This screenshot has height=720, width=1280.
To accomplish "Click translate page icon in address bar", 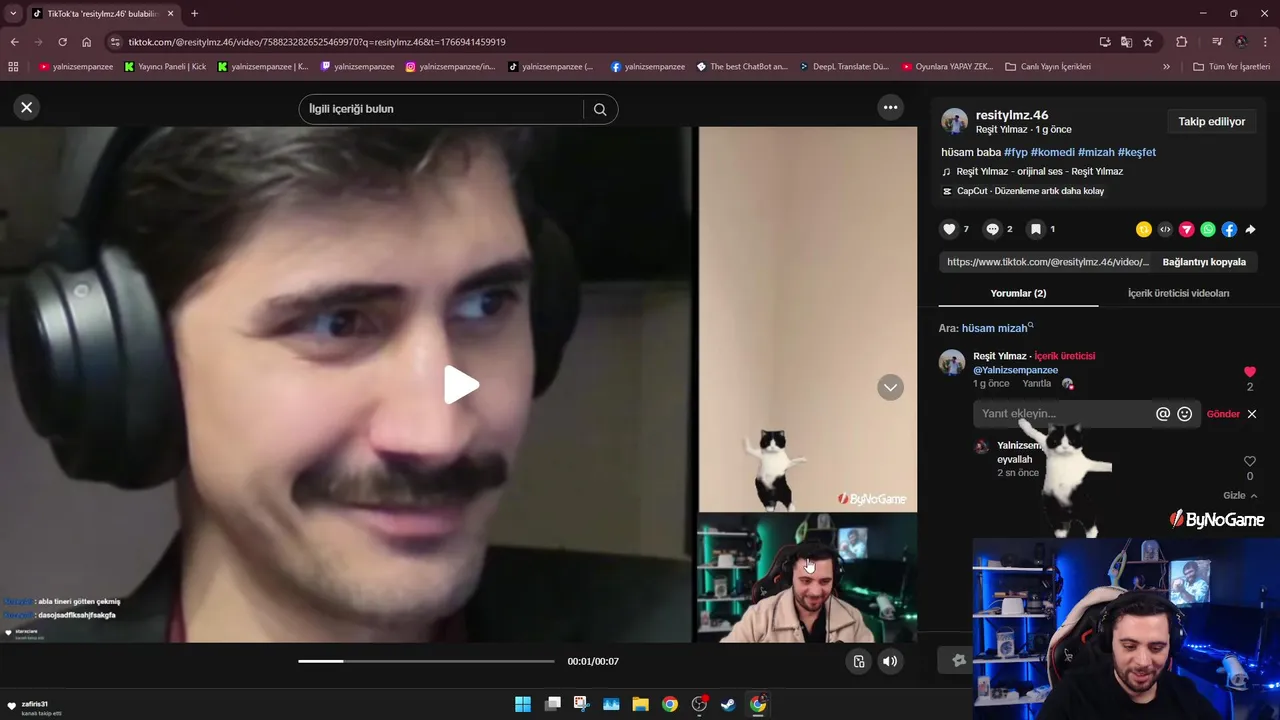I will click(x=1126, y=42).
